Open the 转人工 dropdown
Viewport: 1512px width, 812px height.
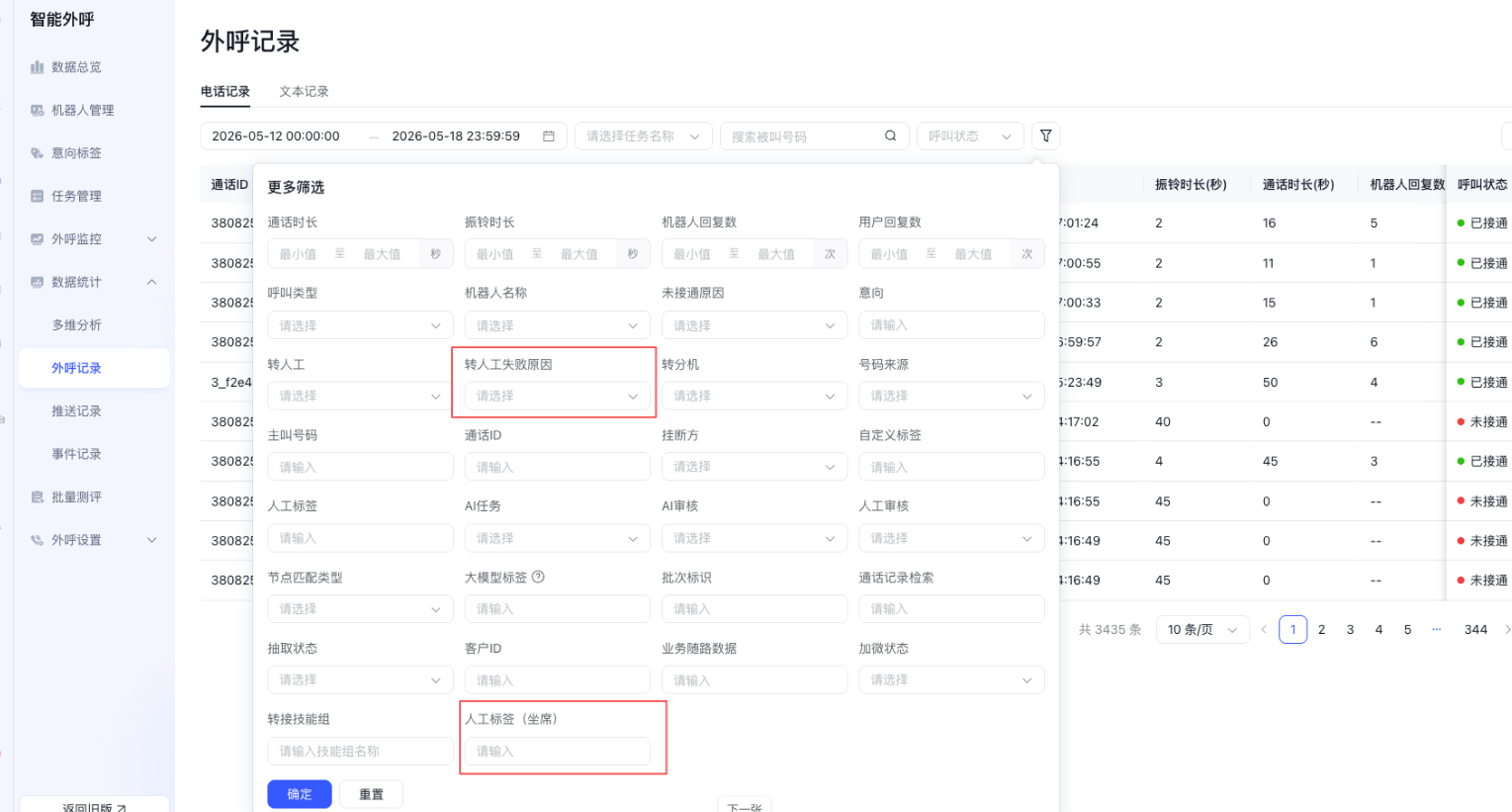pyautogui.click(x=360, y=396)
